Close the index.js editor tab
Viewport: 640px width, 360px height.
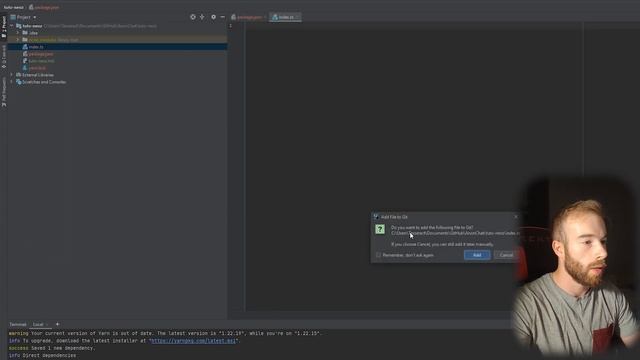click(298, 17)
